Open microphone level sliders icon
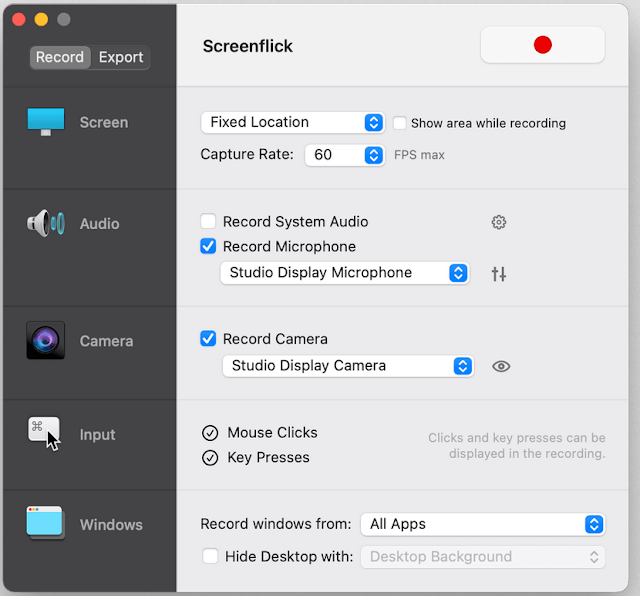The height and width of the screenshot is (596, 640). 498,274
